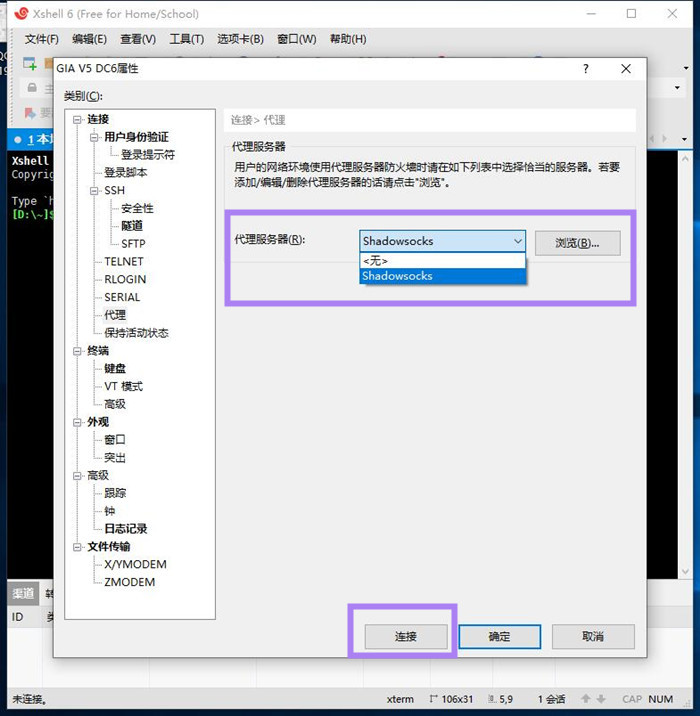Collapse the 用户身份验证 tree node
Screen dimensions: 700x716
pos(94,137)
